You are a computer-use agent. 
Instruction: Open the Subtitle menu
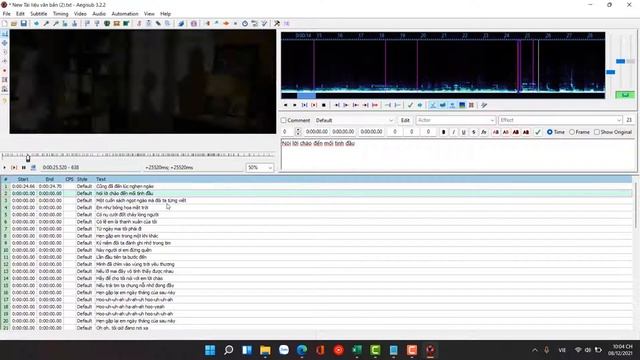coord(39,14)
